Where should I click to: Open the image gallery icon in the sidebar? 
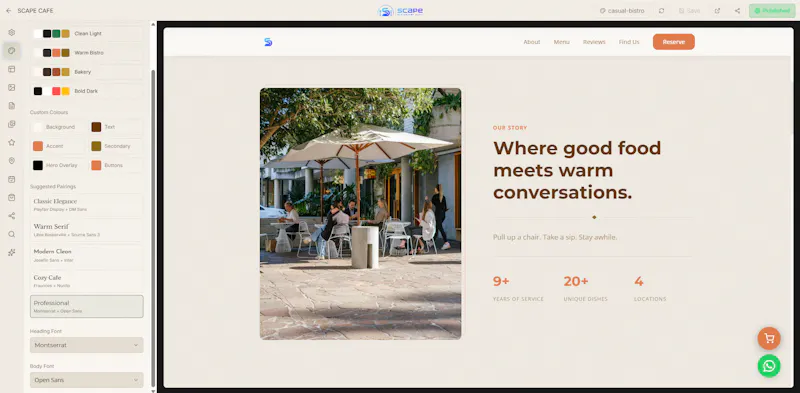tap(11, 87)
